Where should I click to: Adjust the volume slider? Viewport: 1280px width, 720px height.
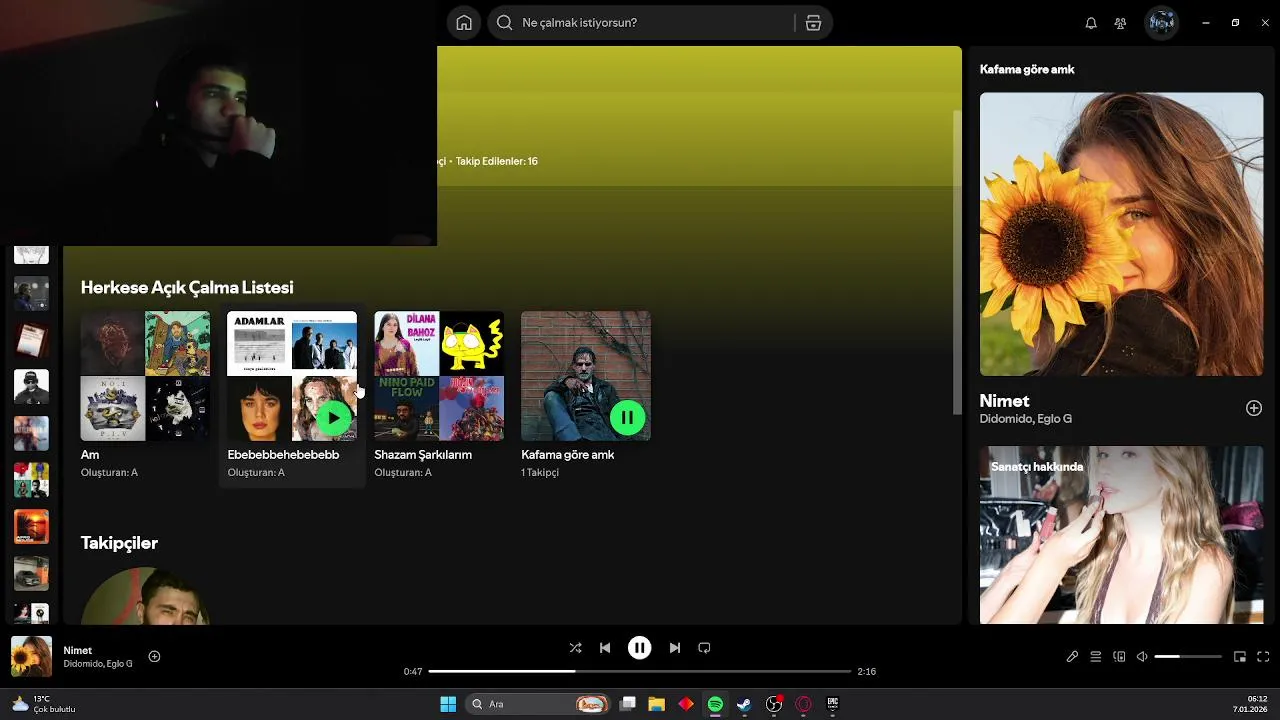1188,657
